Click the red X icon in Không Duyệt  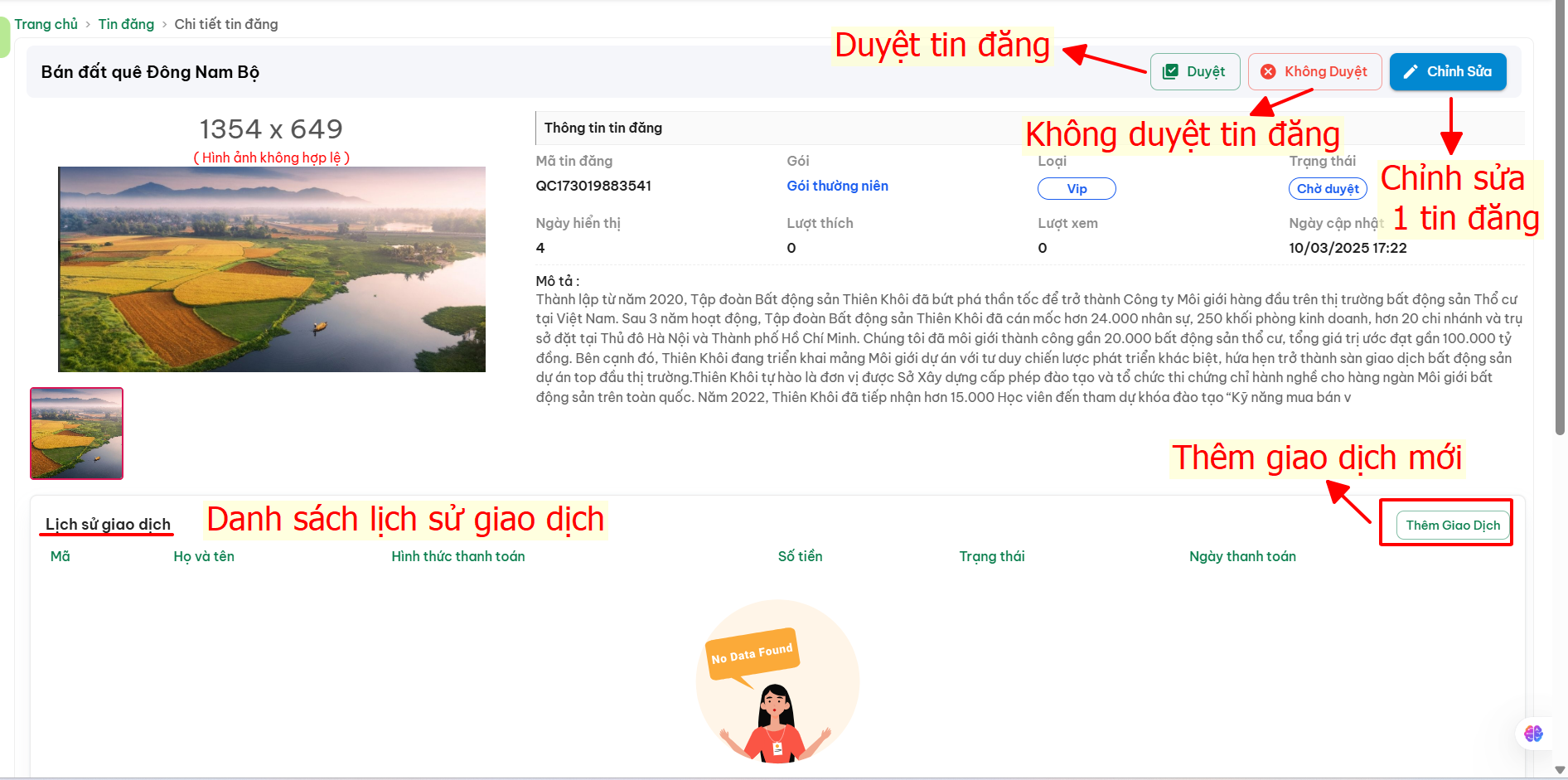tap(1268, 72)
